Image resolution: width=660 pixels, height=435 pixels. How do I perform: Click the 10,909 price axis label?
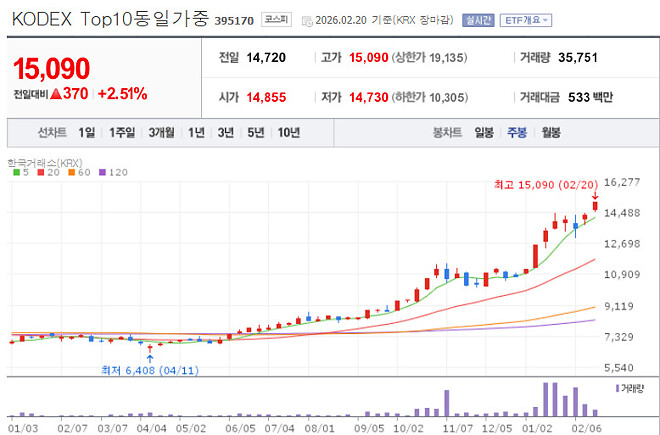(x=622, y=275)
